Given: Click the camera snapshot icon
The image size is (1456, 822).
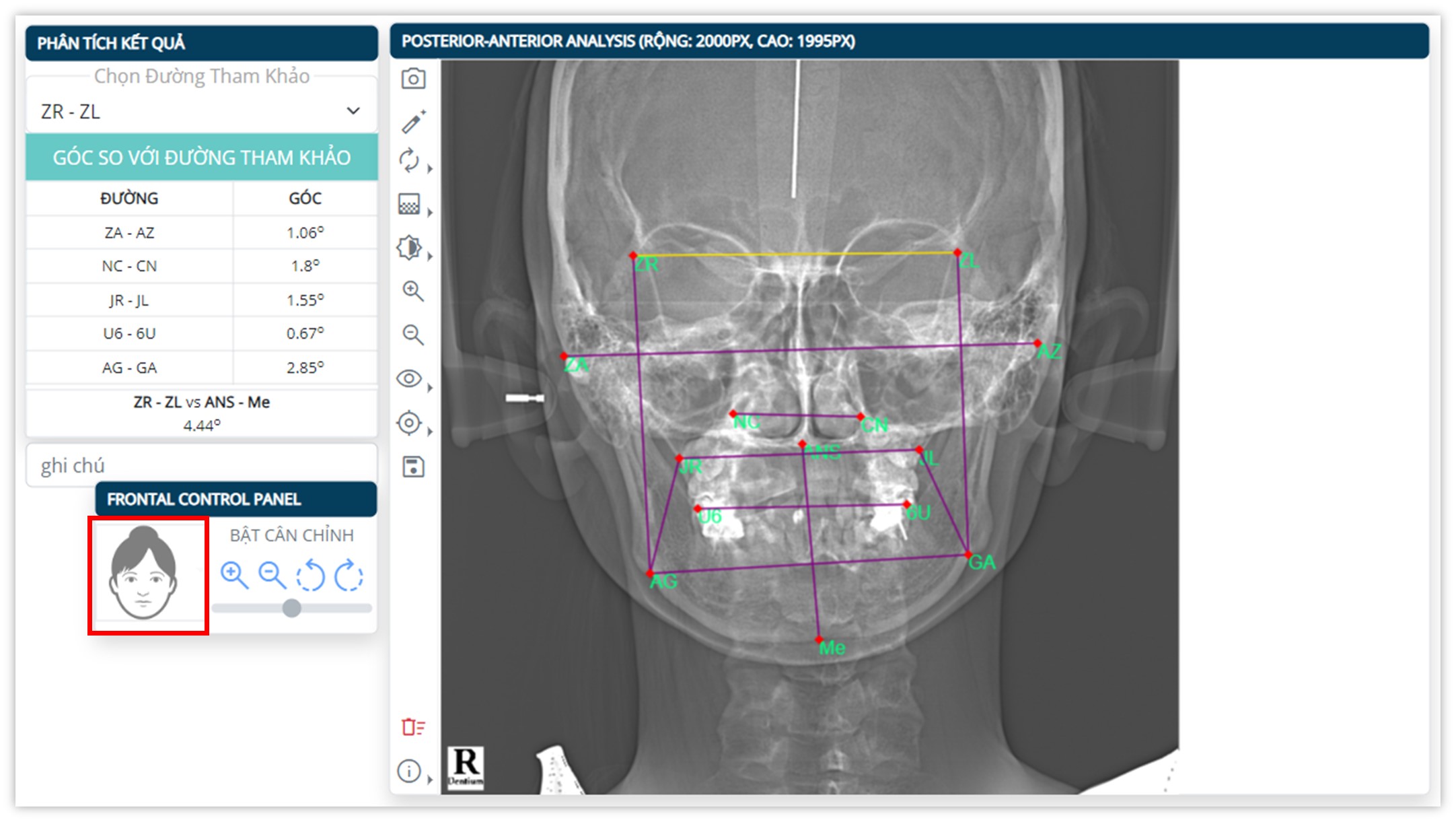Looking at the screenshot, I should click(413, 79).
